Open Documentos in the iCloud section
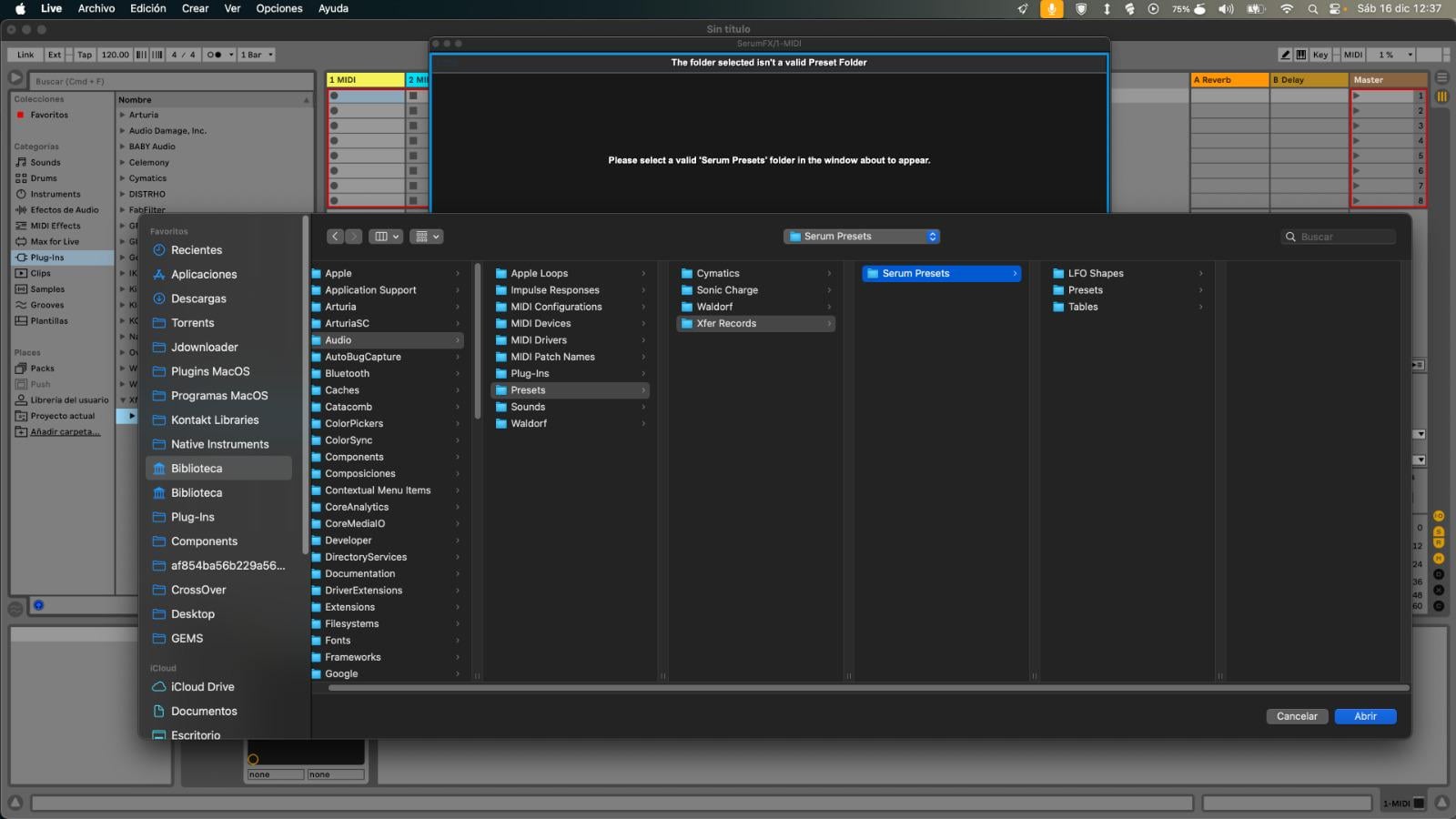 204,711
